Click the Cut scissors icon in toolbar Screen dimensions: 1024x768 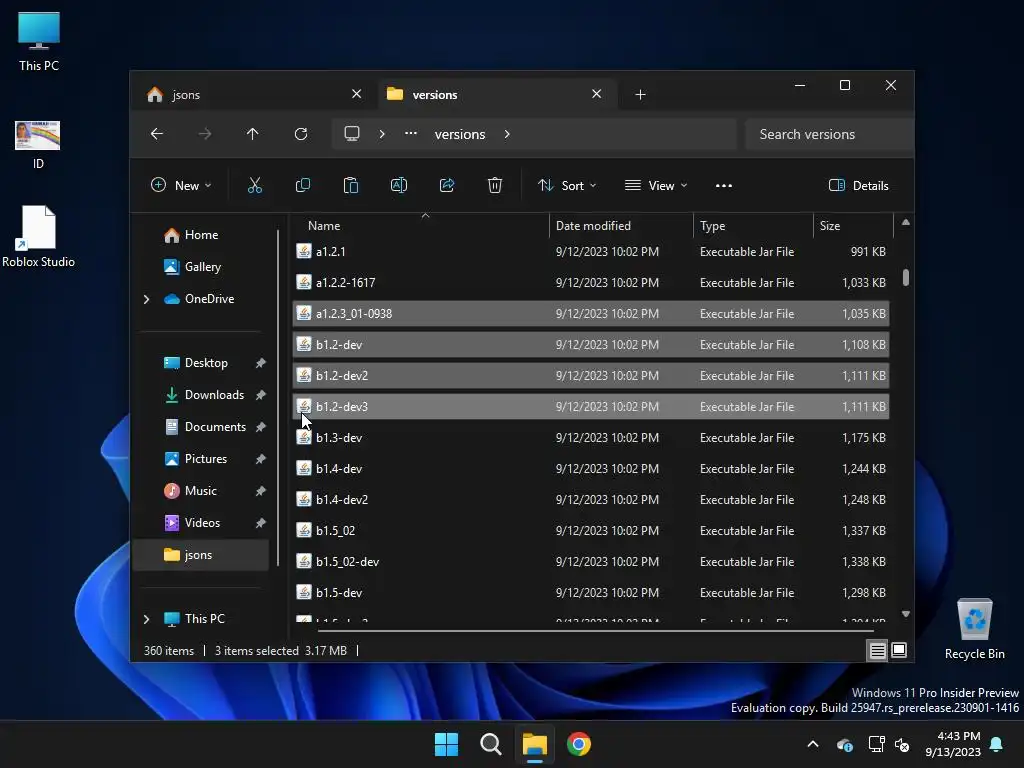(x=255, y=185)
